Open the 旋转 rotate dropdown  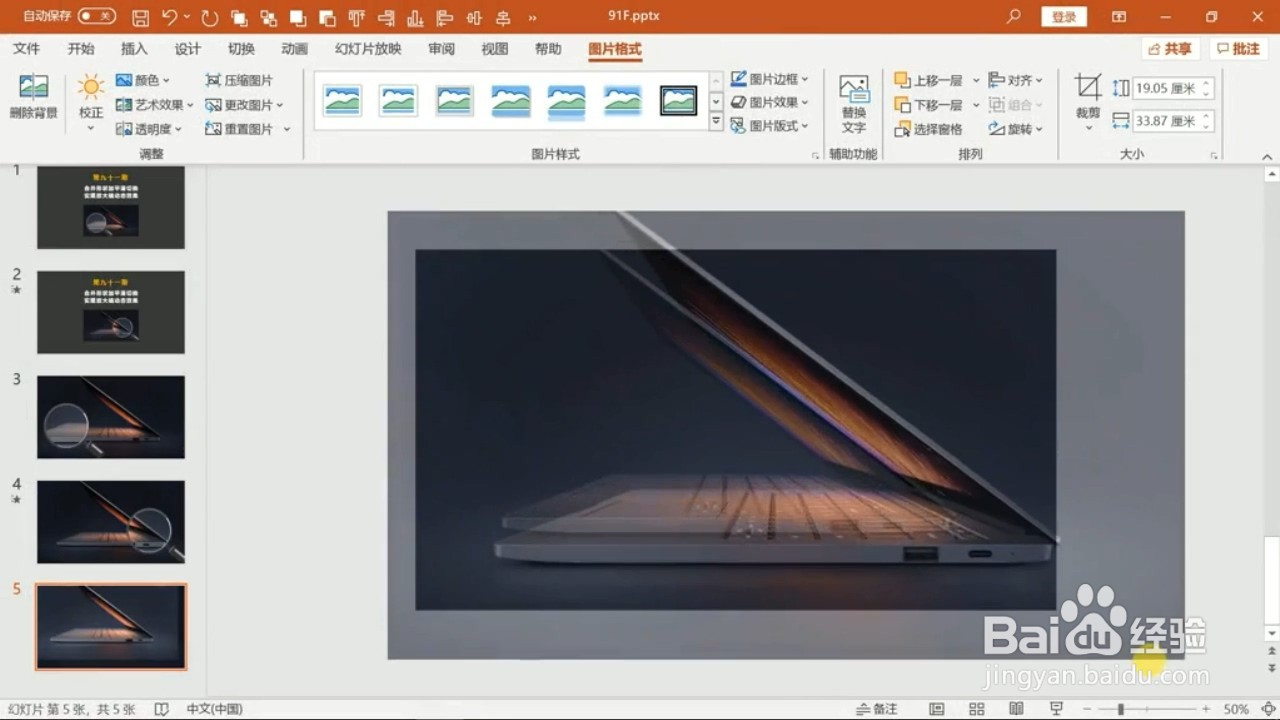tap(1016, 129)
